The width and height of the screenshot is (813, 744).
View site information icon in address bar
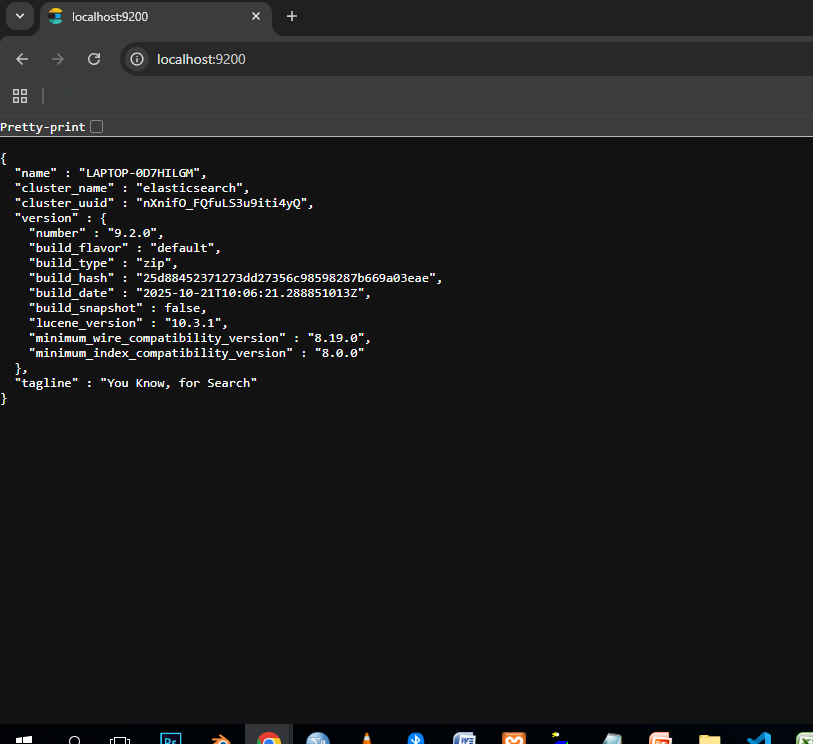pyautogui.click(x=137, y=59)
